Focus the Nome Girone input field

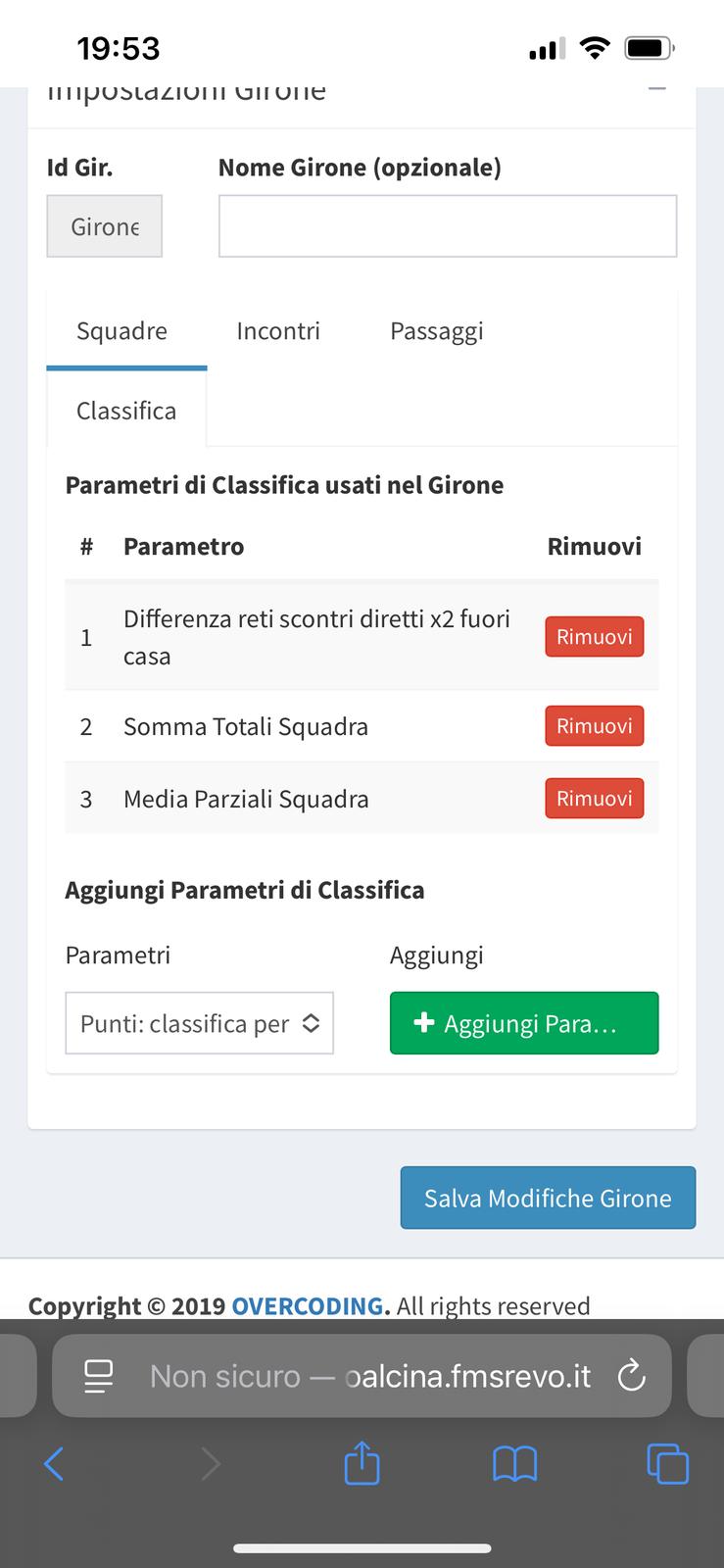tap(447, 226)
